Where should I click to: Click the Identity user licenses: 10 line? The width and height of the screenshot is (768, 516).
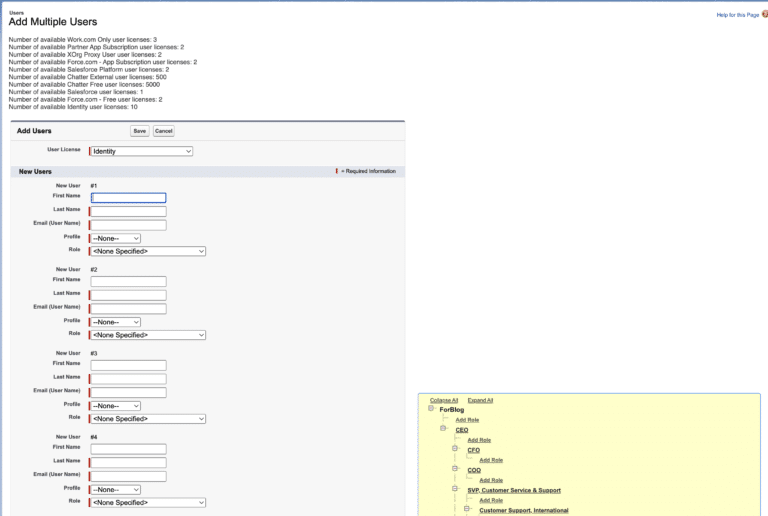pos(73,107)
